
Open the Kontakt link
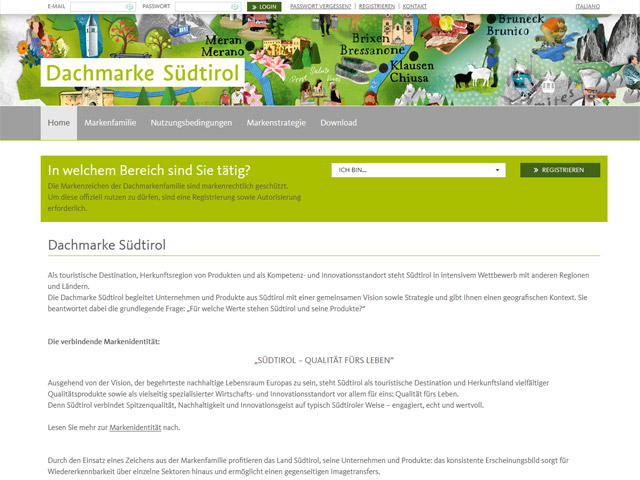point(414,7)
